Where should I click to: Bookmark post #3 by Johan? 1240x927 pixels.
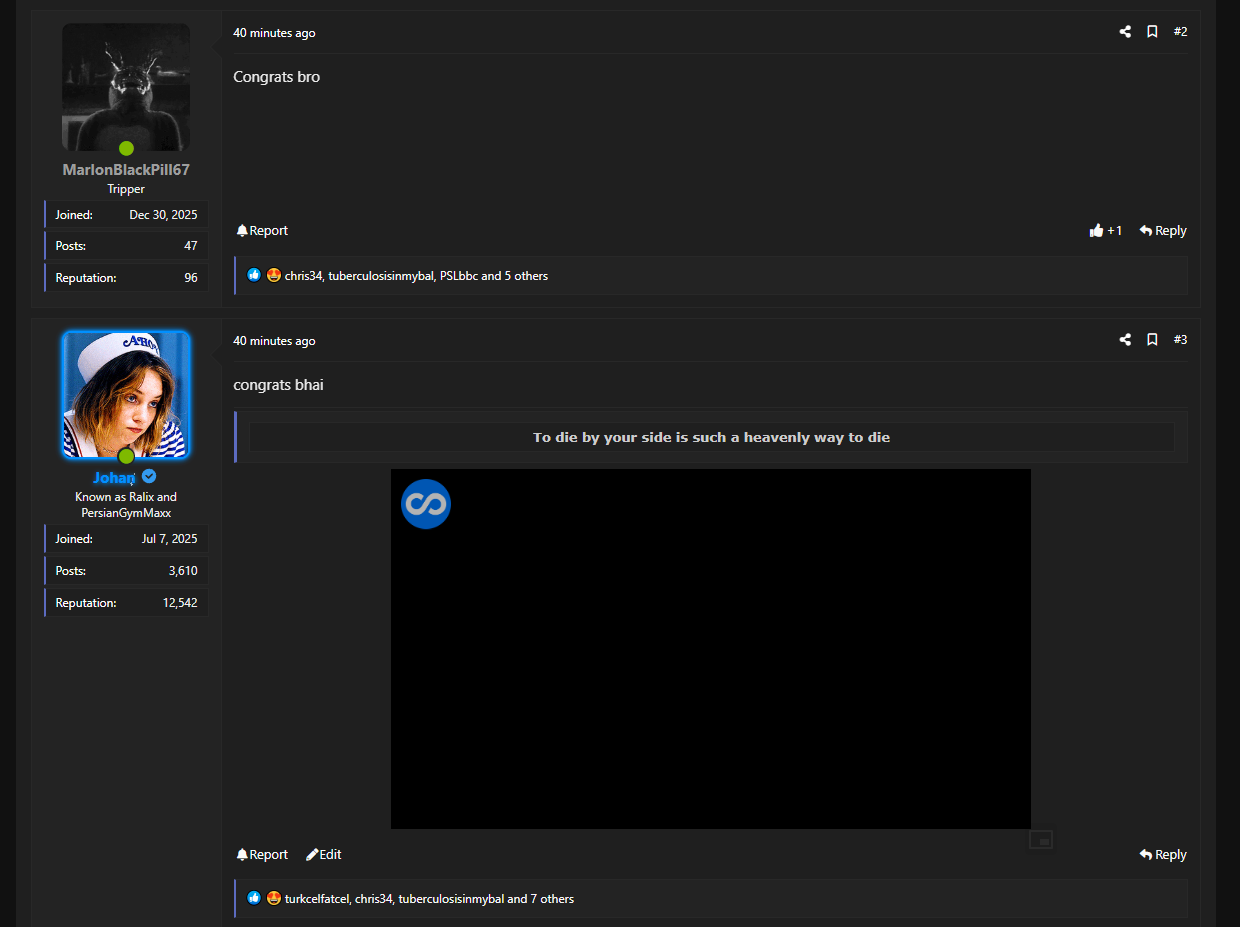click(1152, 340)
